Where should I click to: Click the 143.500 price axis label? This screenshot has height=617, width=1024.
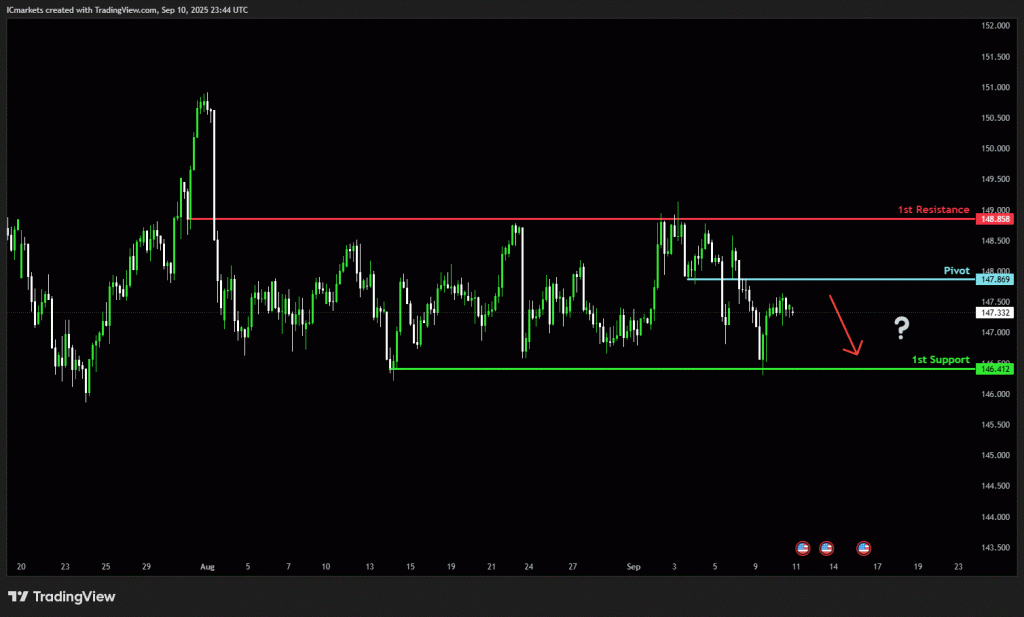tap(995, 547)
